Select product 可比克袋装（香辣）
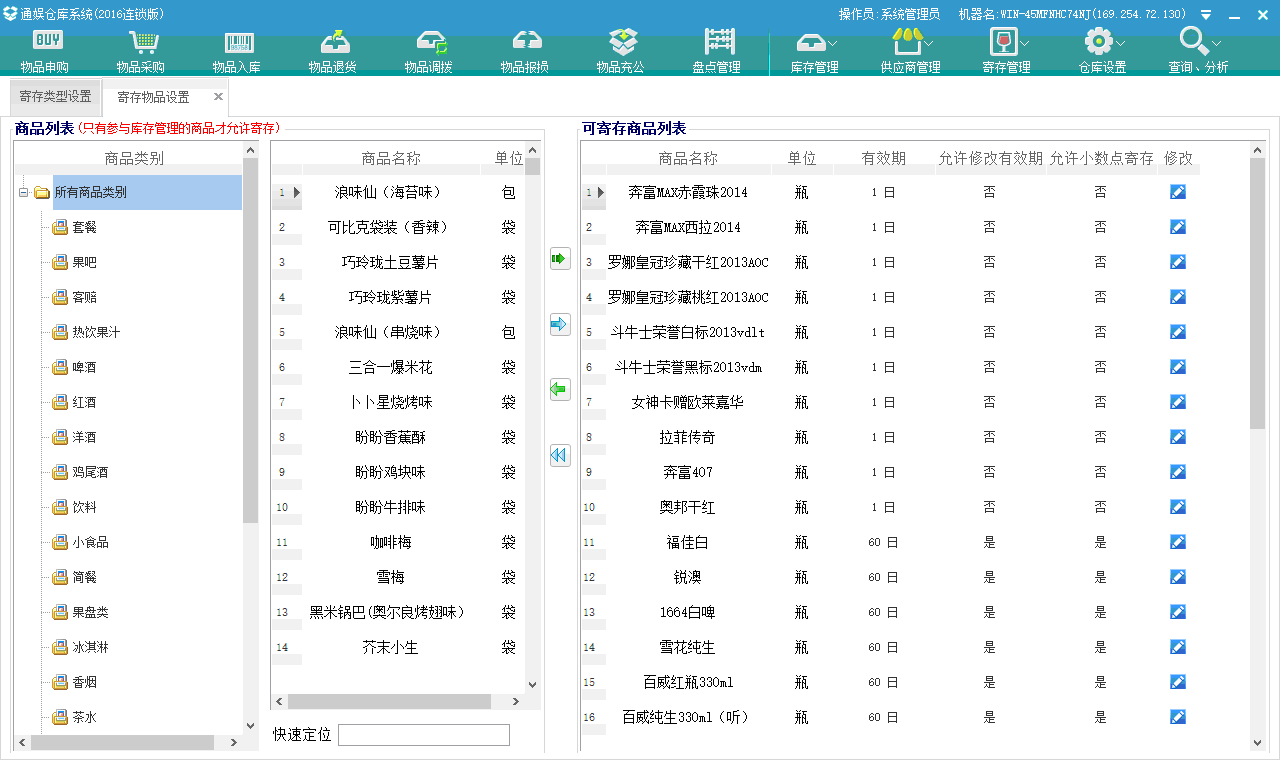 [390, 227]
